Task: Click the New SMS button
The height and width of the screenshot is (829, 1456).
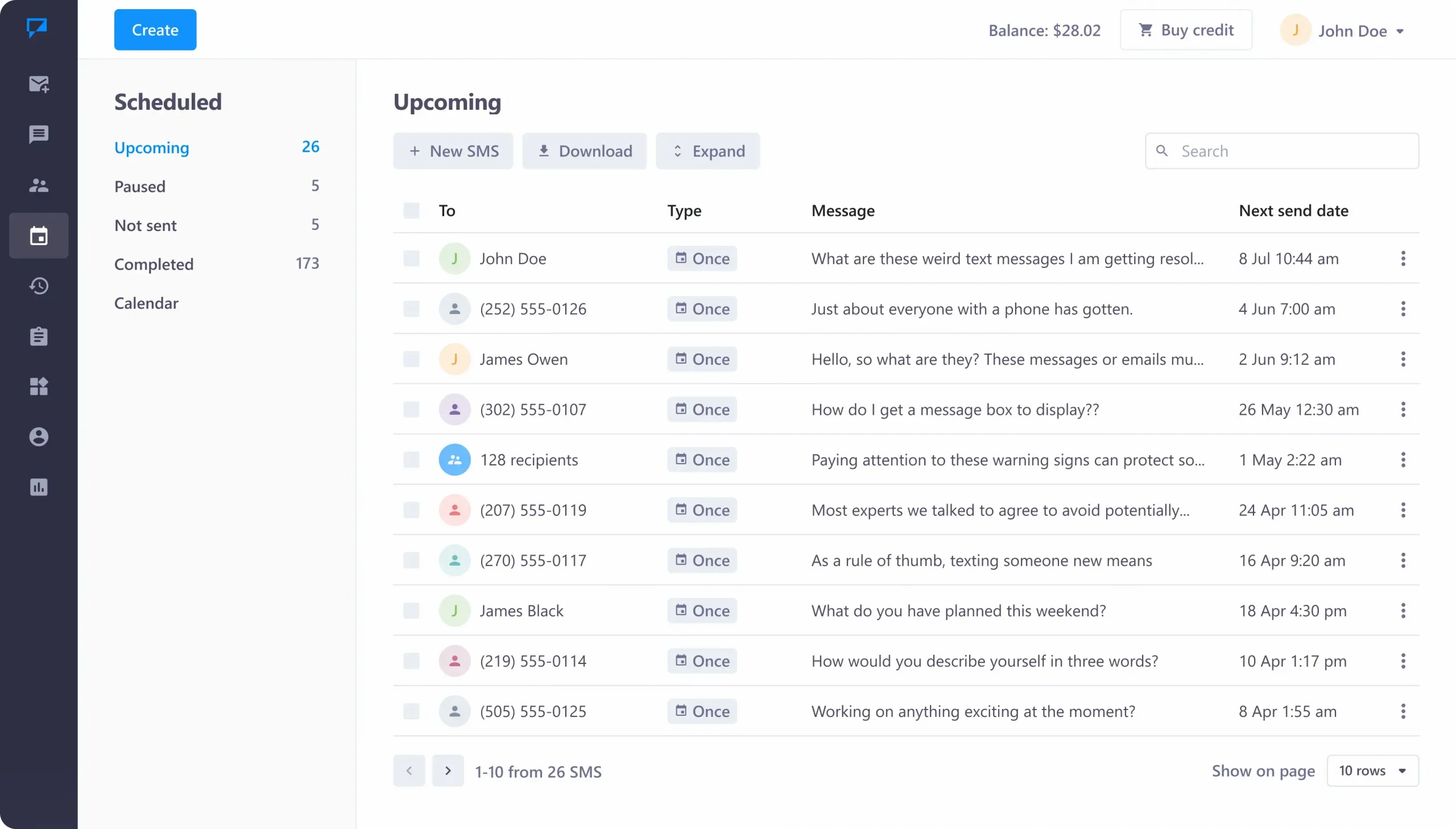Action: point(453,151)
